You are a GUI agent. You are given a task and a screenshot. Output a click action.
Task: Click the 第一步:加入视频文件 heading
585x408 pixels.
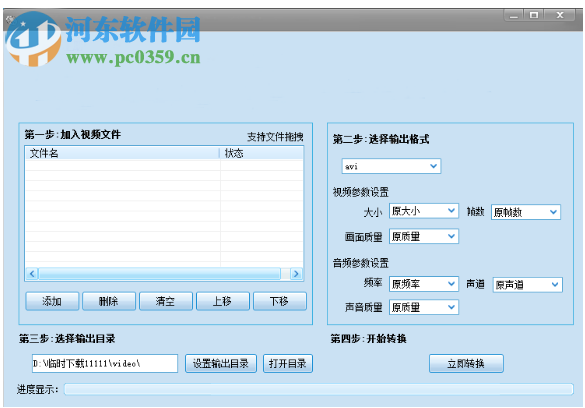pyautogui.click(x=73, y=134)
